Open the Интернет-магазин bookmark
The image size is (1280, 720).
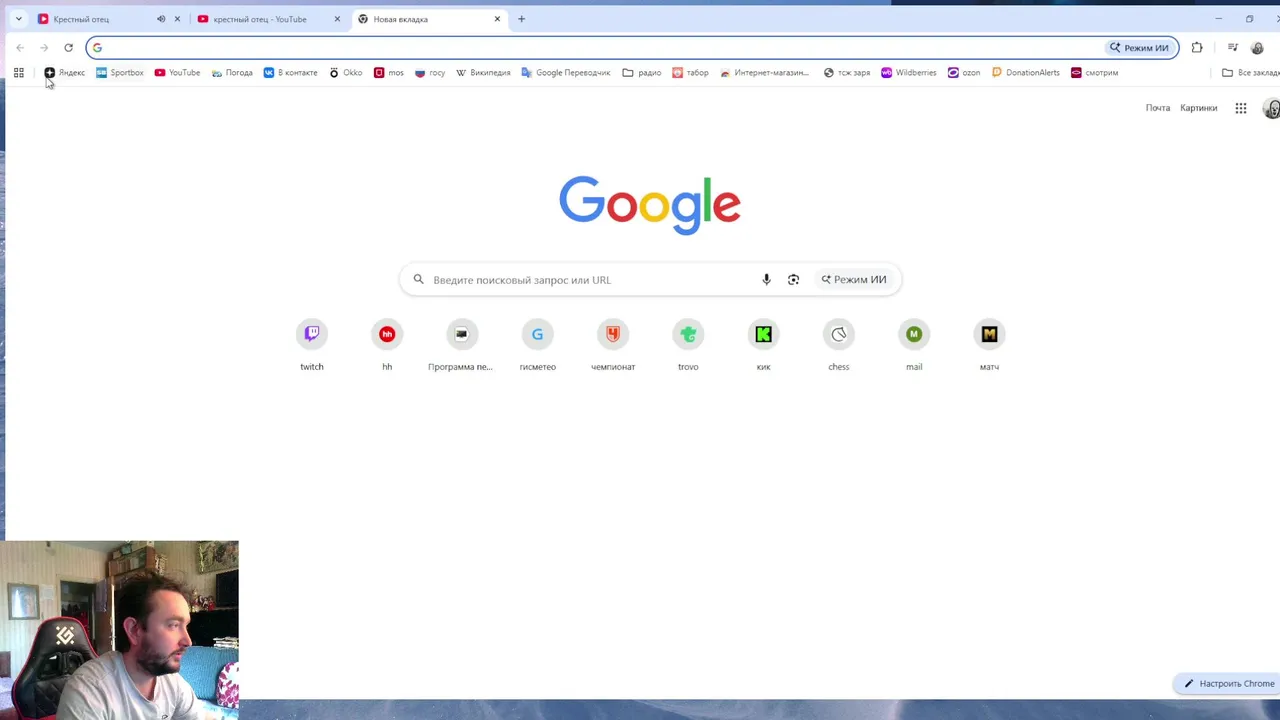coord(764,72)
